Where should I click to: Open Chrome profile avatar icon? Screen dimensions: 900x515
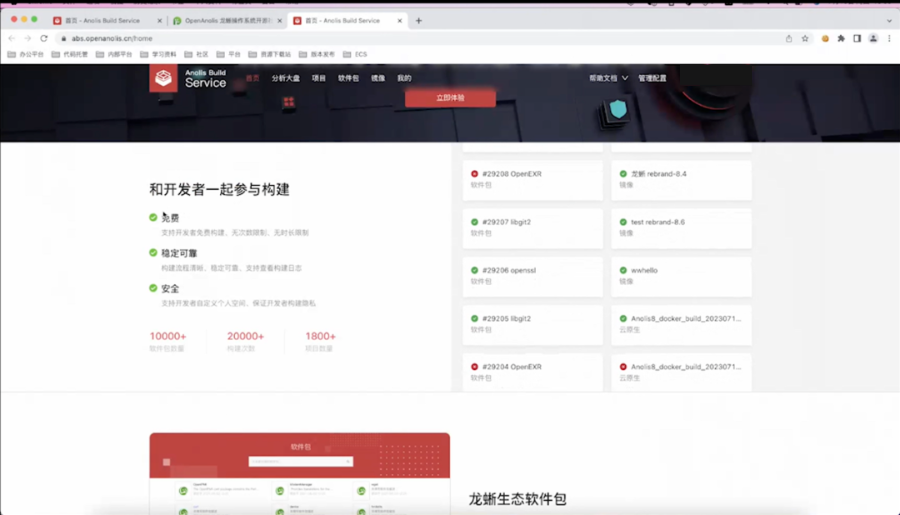tap(873, 38)
